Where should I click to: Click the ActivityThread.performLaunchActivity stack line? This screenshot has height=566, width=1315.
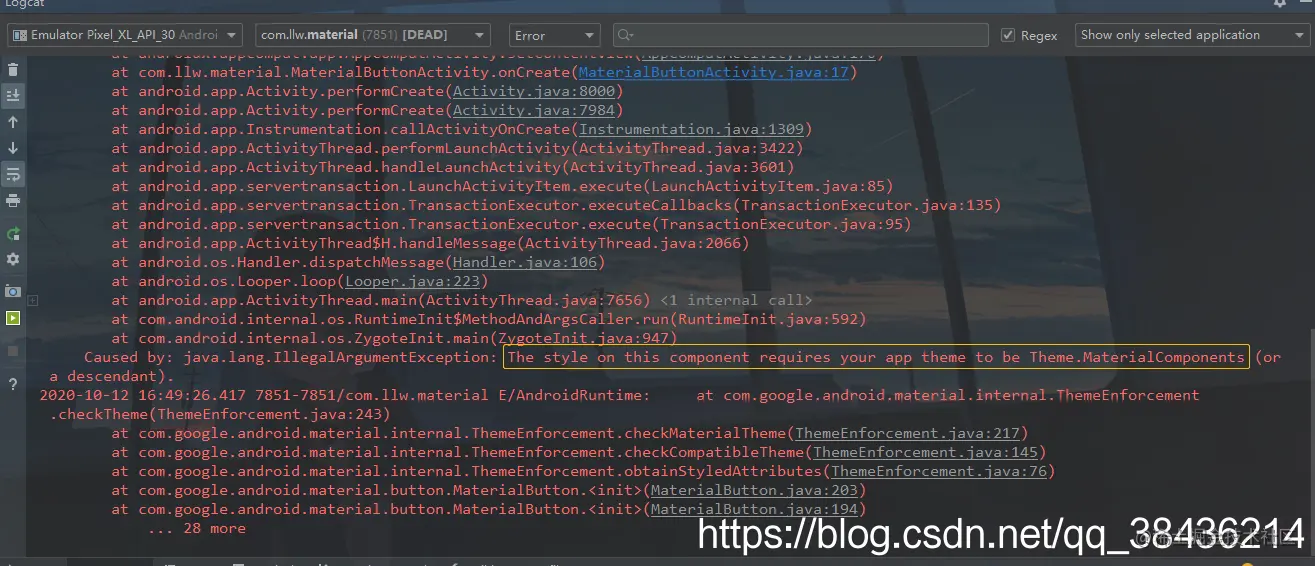(x=457, y=148)
